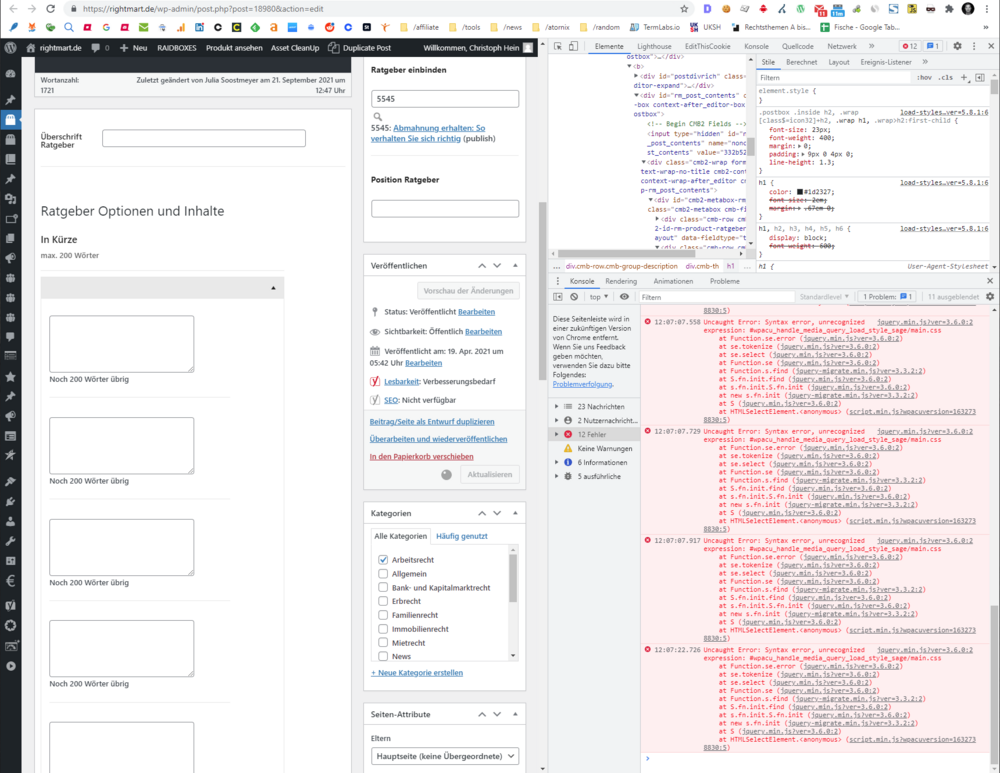This screenshot has width=1000, height=773.
Task: Open console settings gear icon
Action: coord(990,297)
